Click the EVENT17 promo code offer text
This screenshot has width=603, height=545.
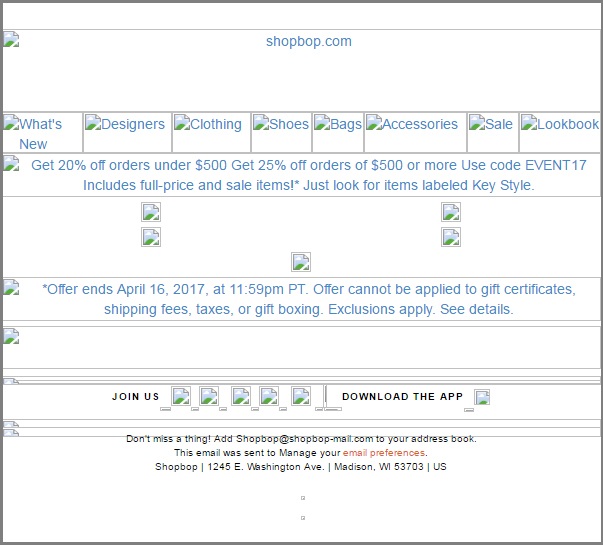[309, 175]
